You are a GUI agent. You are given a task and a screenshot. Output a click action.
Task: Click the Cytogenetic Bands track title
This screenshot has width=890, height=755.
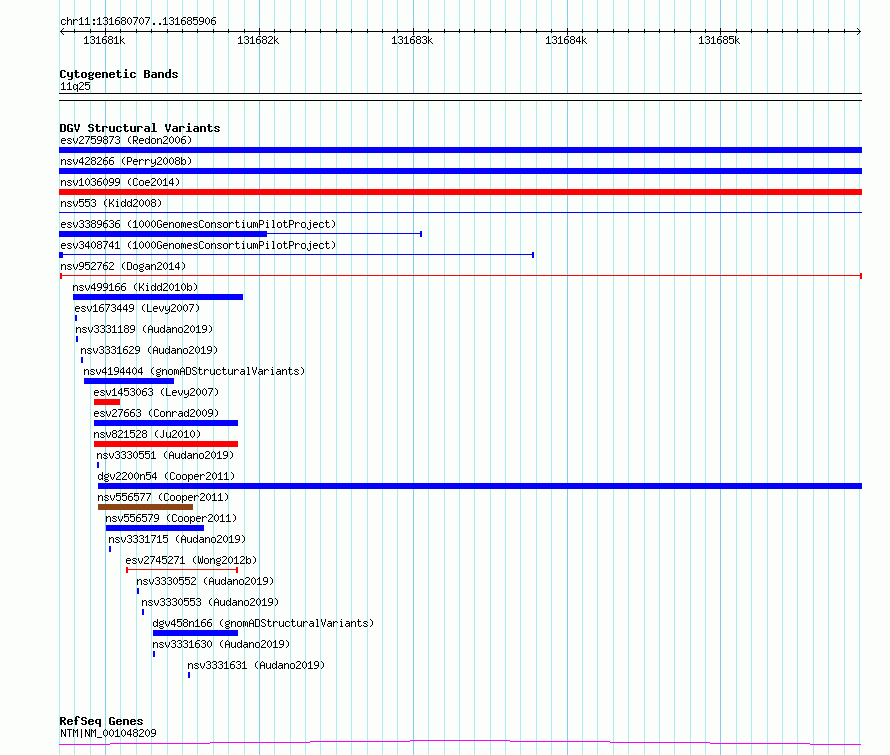click(x=119, y=74)
